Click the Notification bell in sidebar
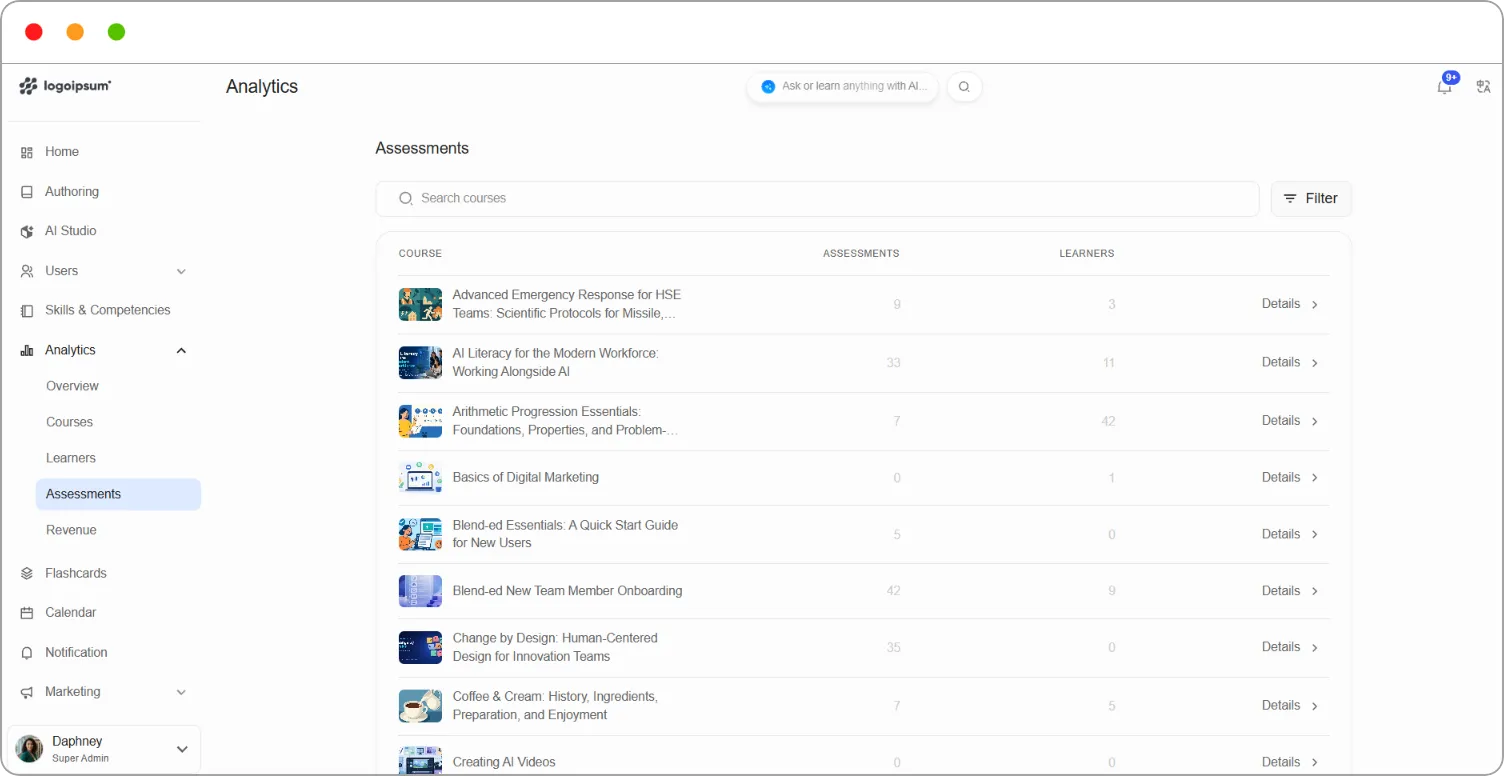 [x=27, y=652]
